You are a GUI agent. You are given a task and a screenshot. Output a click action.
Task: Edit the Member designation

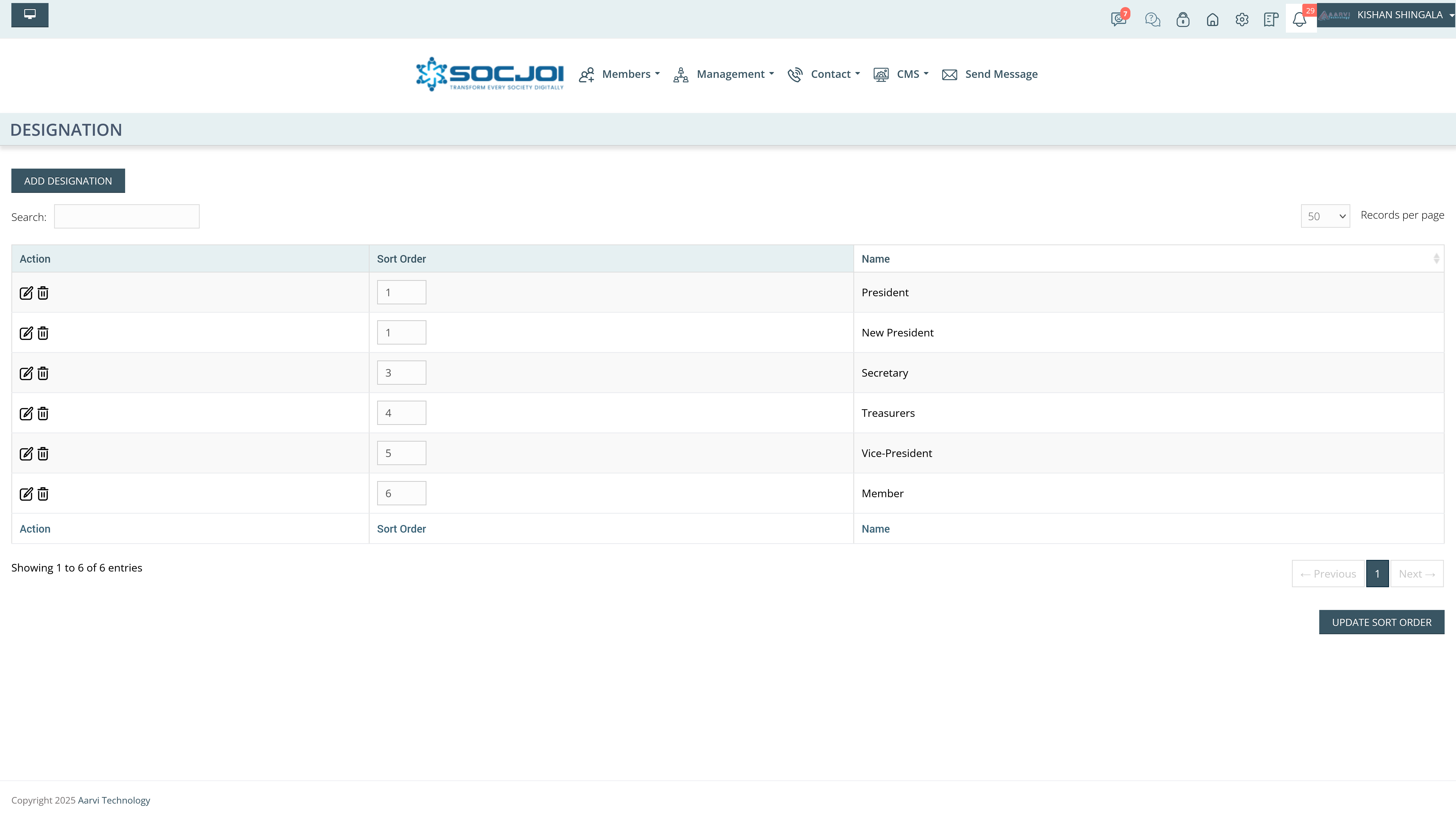26,494
